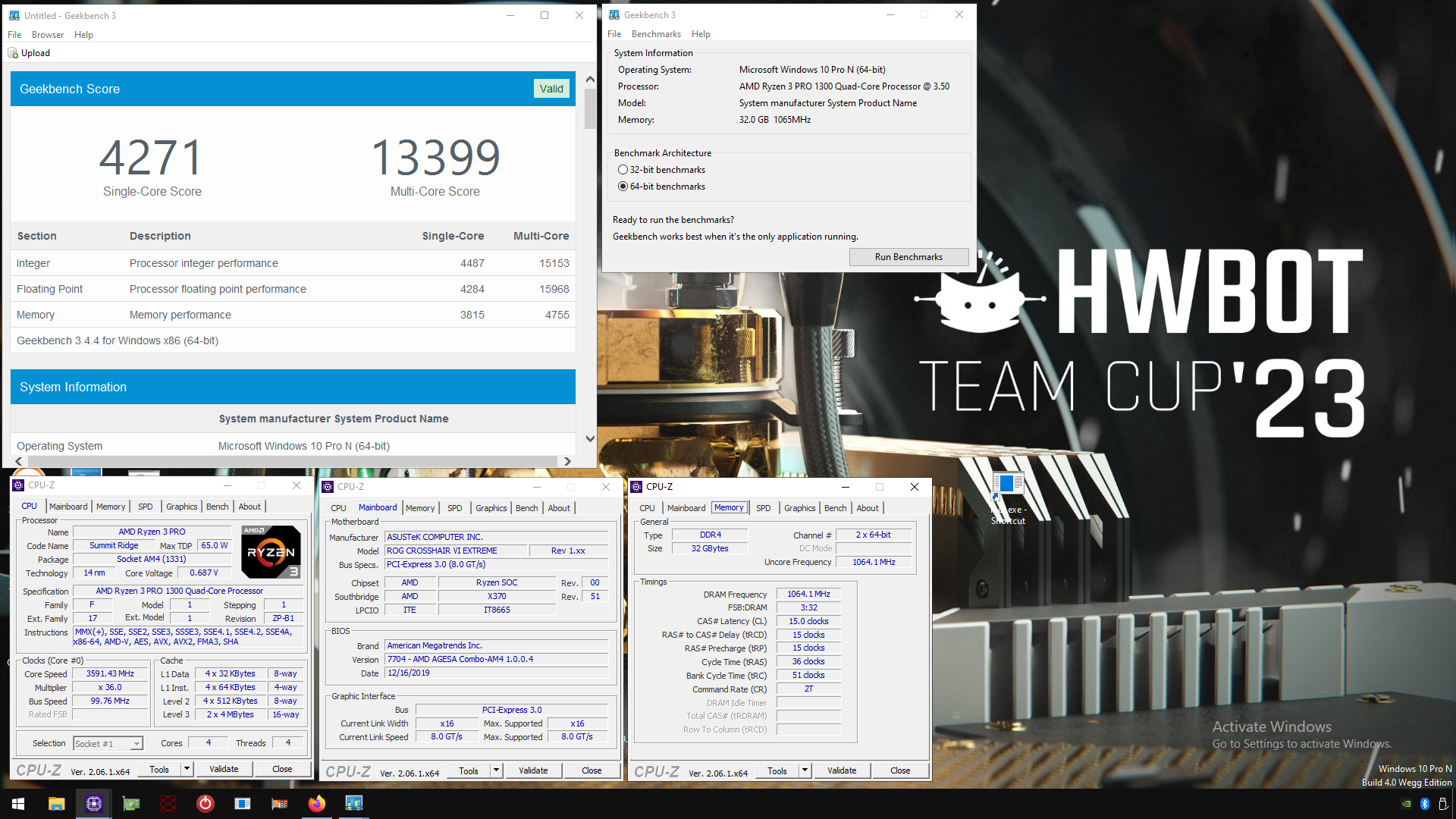The width and height of the screenshot is (1456, 819).
Task: Click the red atom-shaped taskbar icon
Action: [168, 804]
